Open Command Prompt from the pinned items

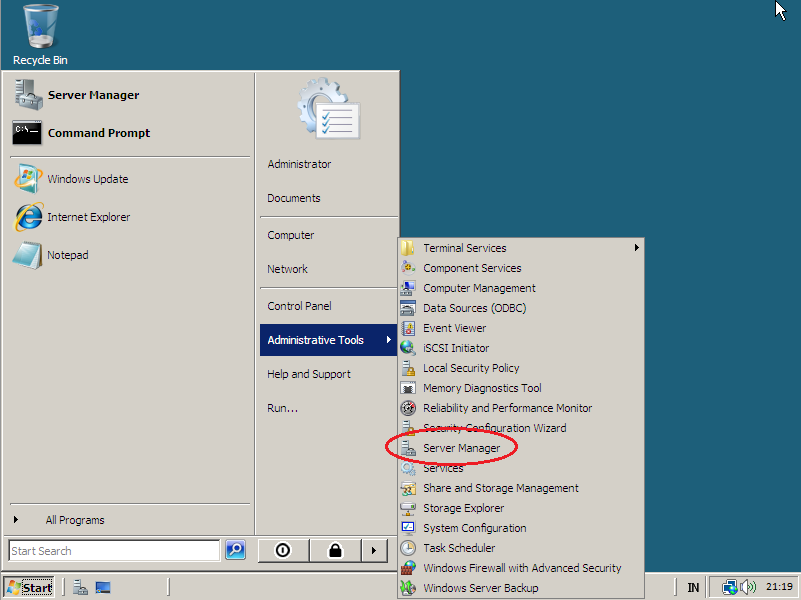[98, 131]
